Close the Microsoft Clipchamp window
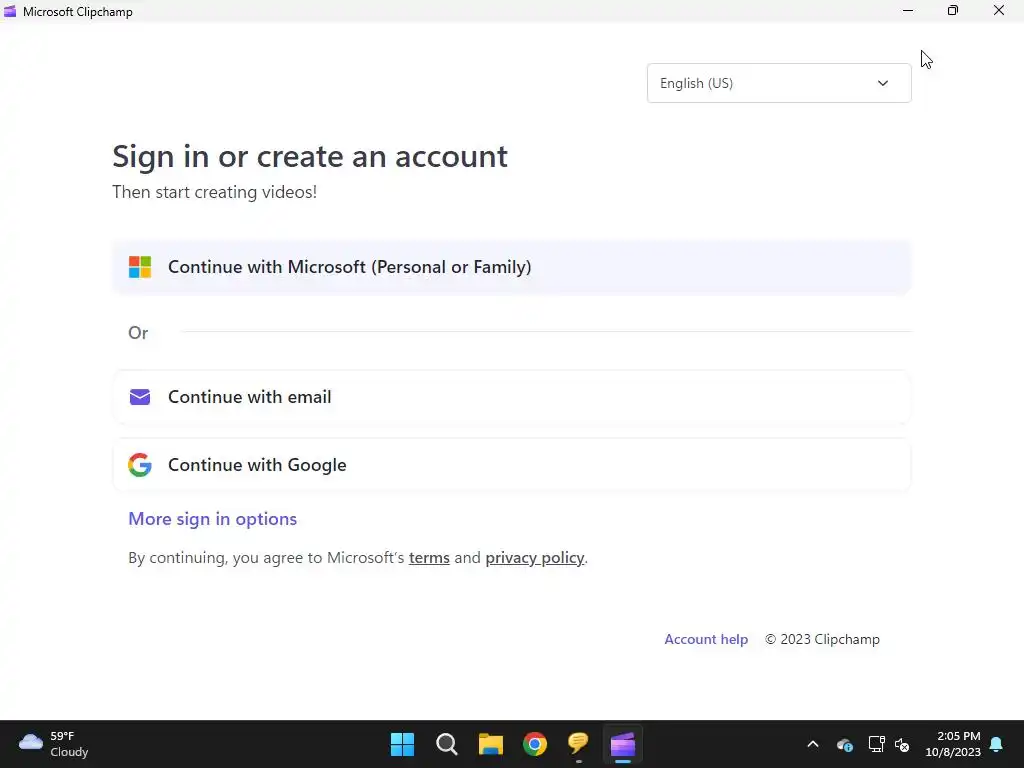This screenshot has width=1024, height=768. tap(999, 10)
